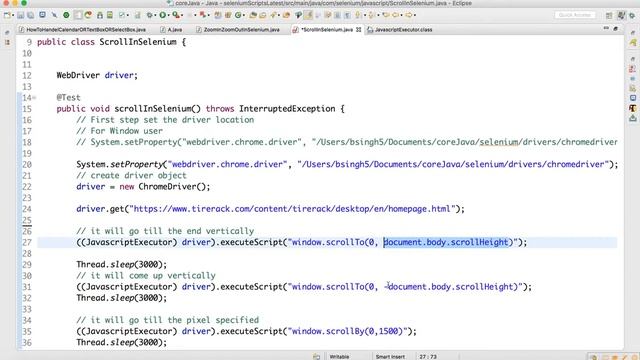Viewport: 640px width, 360px height.
Task: Click Last Edit Location icon
Action: [385, 15]
